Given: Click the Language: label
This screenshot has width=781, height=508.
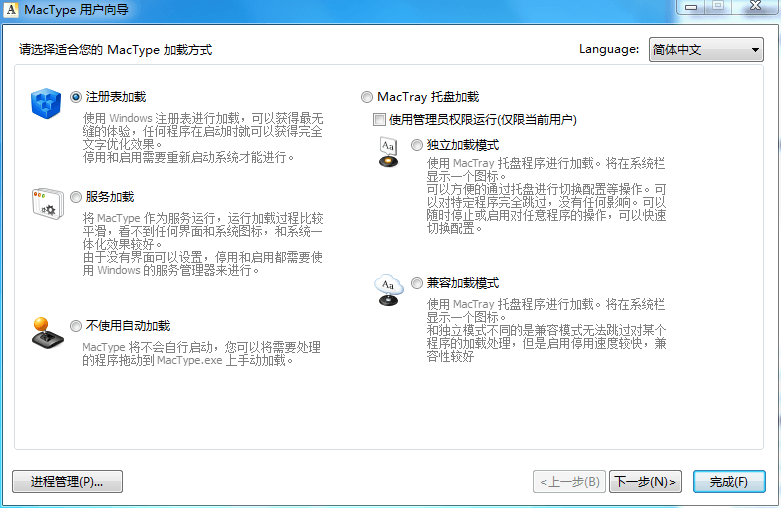Looking at the screenshot, I should click(x=609, y=49).
